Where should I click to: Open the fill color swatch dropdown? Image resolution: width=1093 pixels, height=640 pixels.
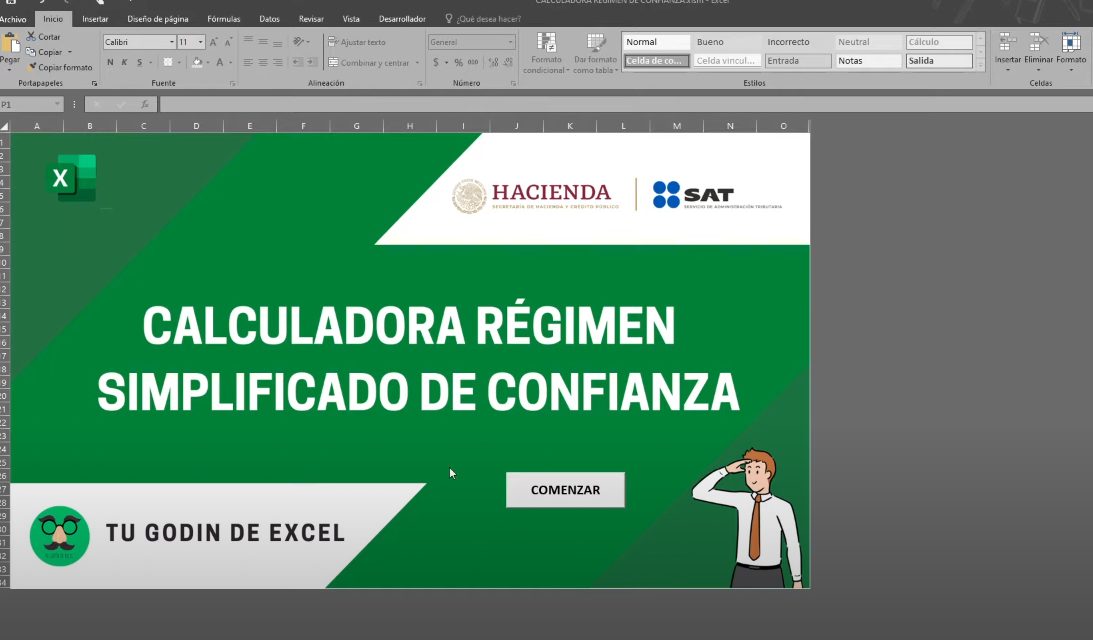pos(208,62)
